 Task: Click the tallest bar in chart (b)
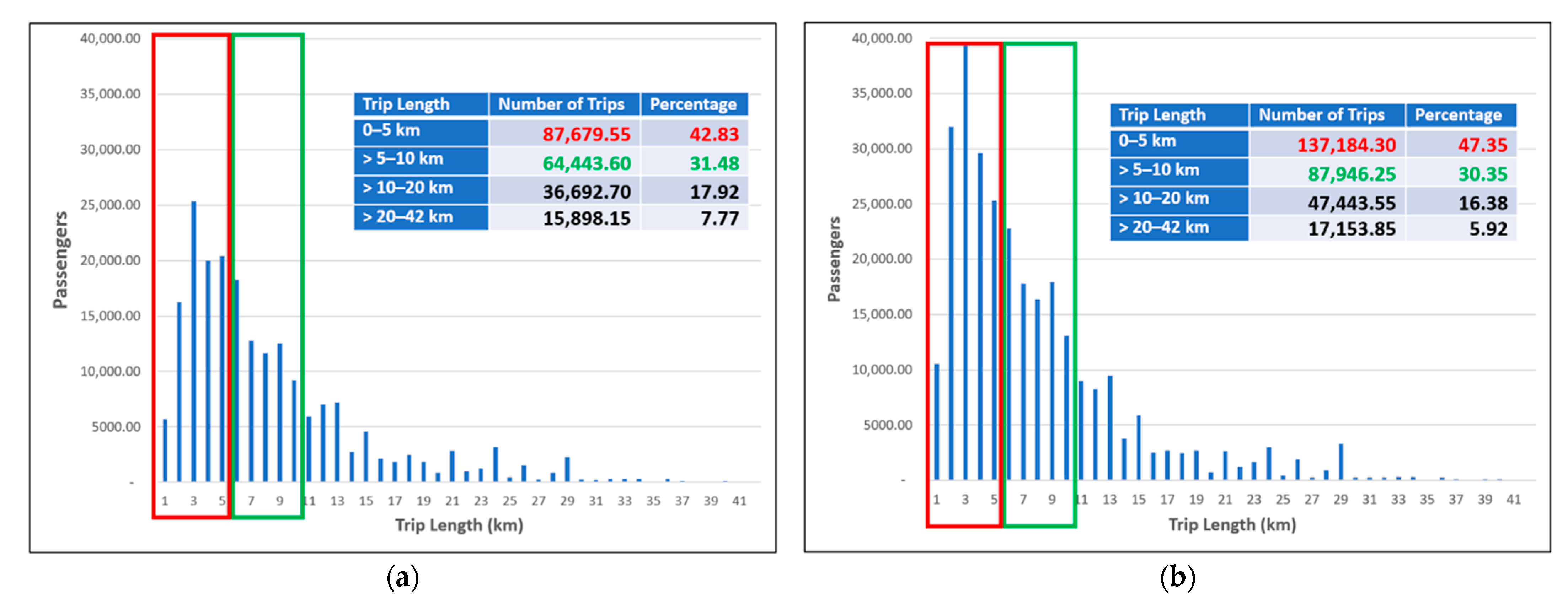[x=965, y=261]
